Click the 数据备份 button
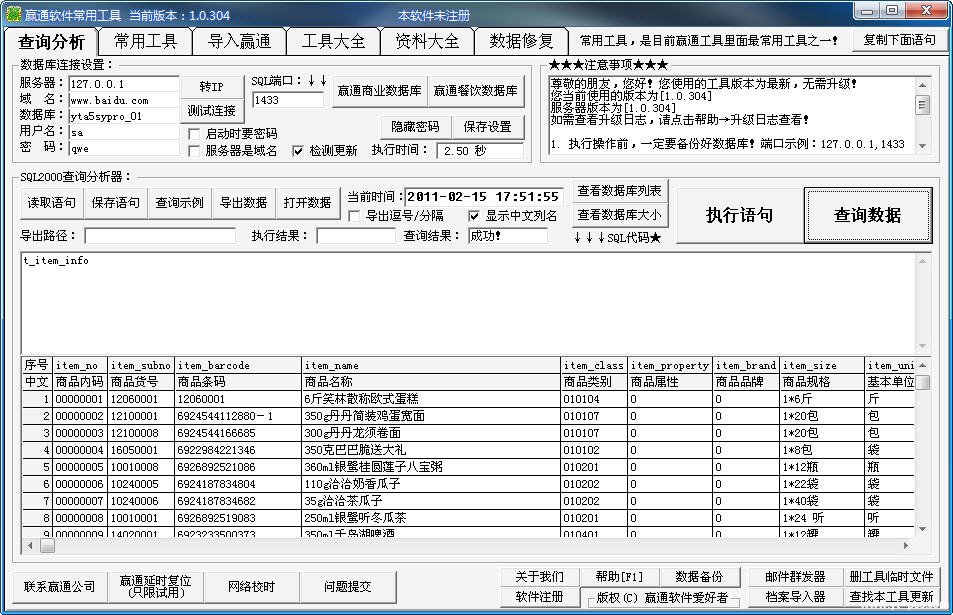953x615 pixels. click(x=700, y=577)
